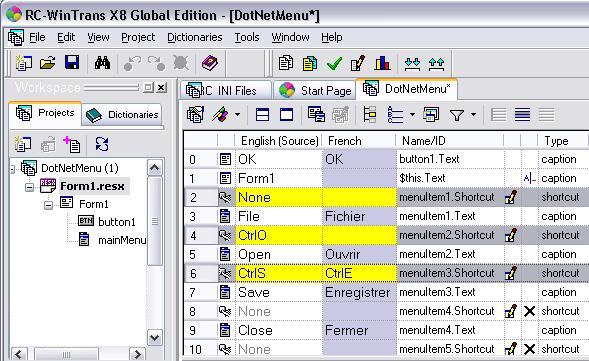Open dropdown arrow beside the list options icon
The height and width of the screenshot is (361, 589).
coord(412,115)
